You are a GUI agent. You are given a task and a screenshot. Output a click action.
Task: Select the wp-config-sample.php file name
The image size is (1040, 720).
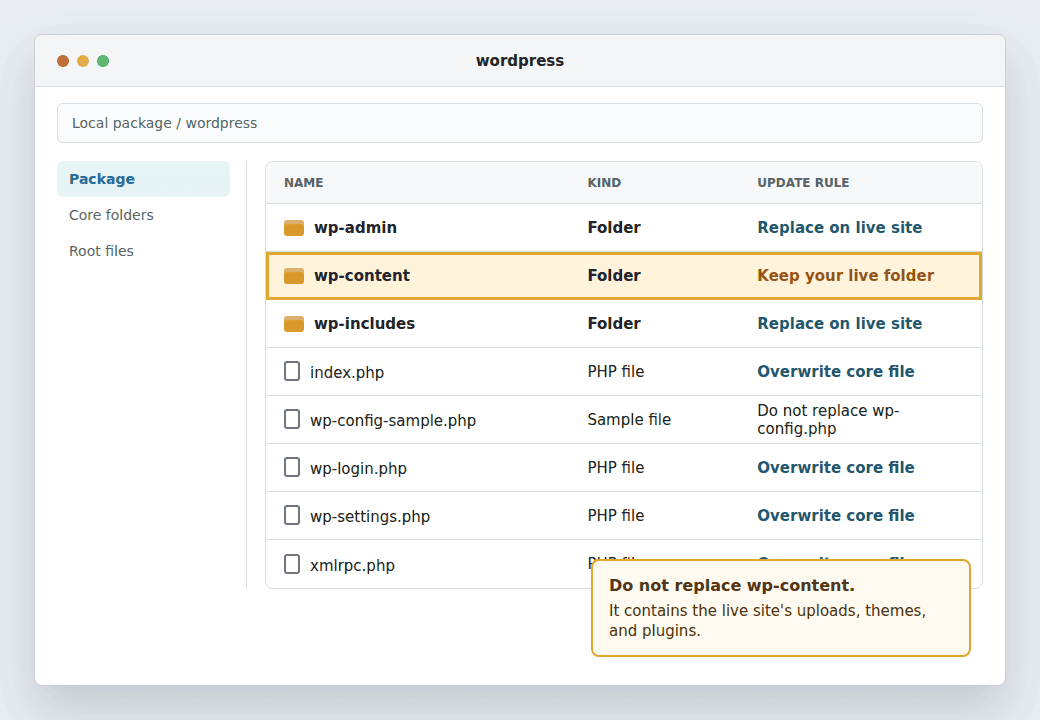click(393, 420)
